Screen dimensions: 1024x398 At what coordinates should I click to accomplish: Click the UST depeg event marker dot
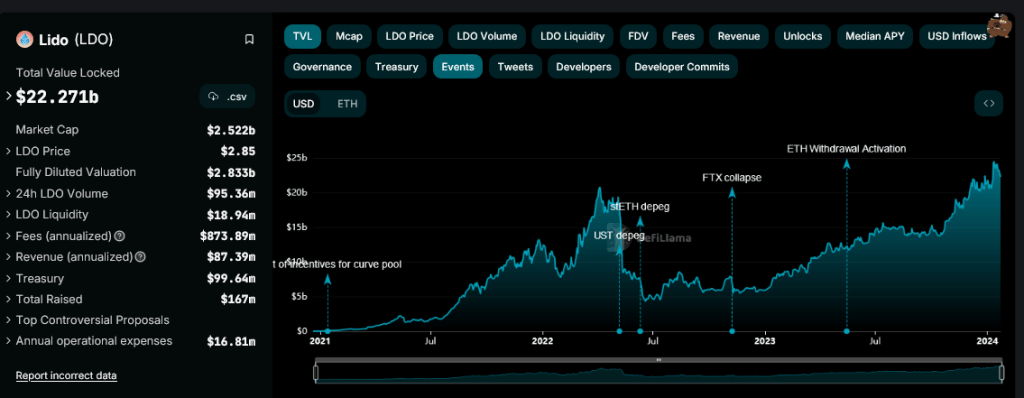[x=619, y=331]
